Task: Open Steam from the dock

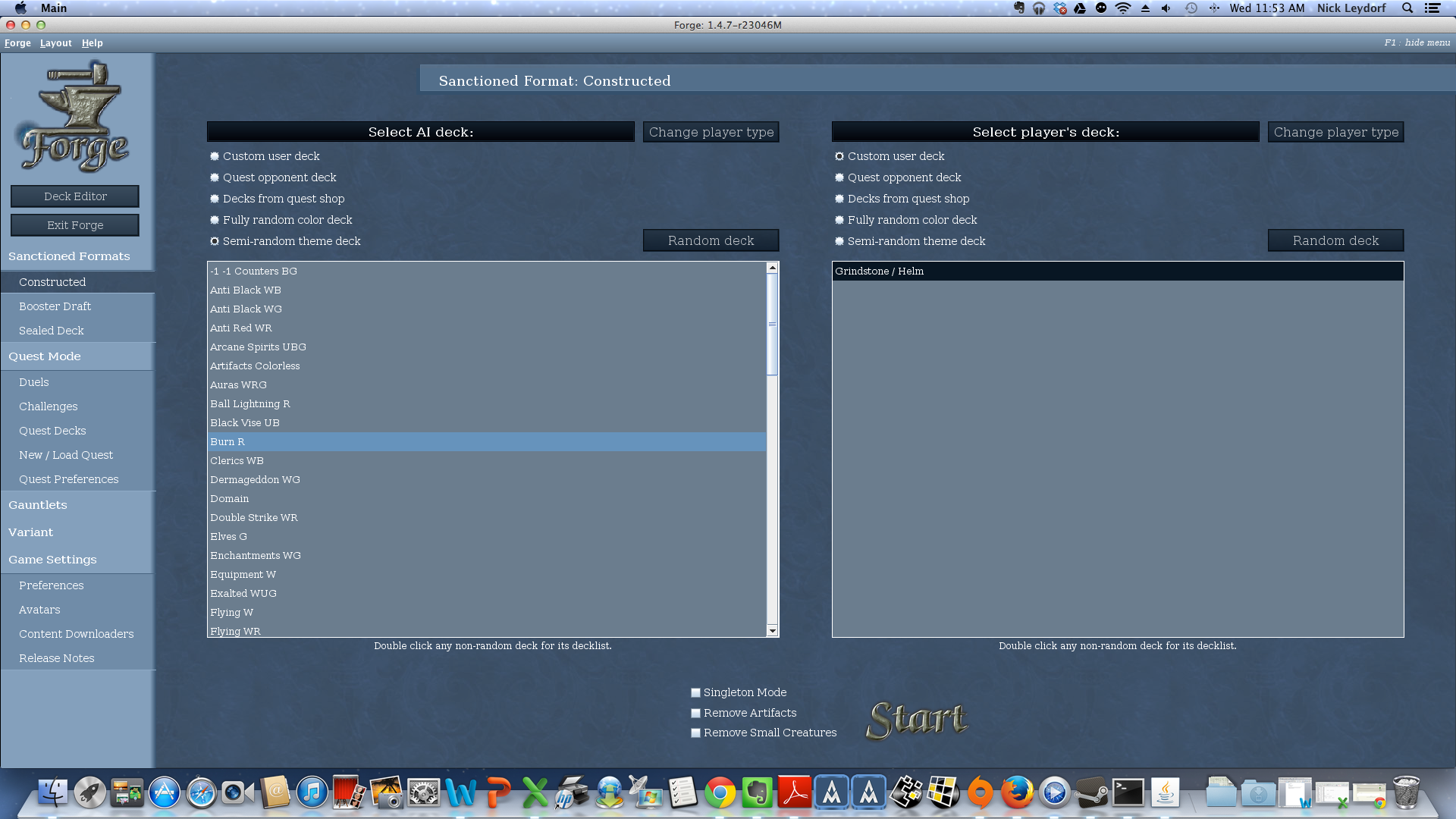Action: click(1092, 792)
